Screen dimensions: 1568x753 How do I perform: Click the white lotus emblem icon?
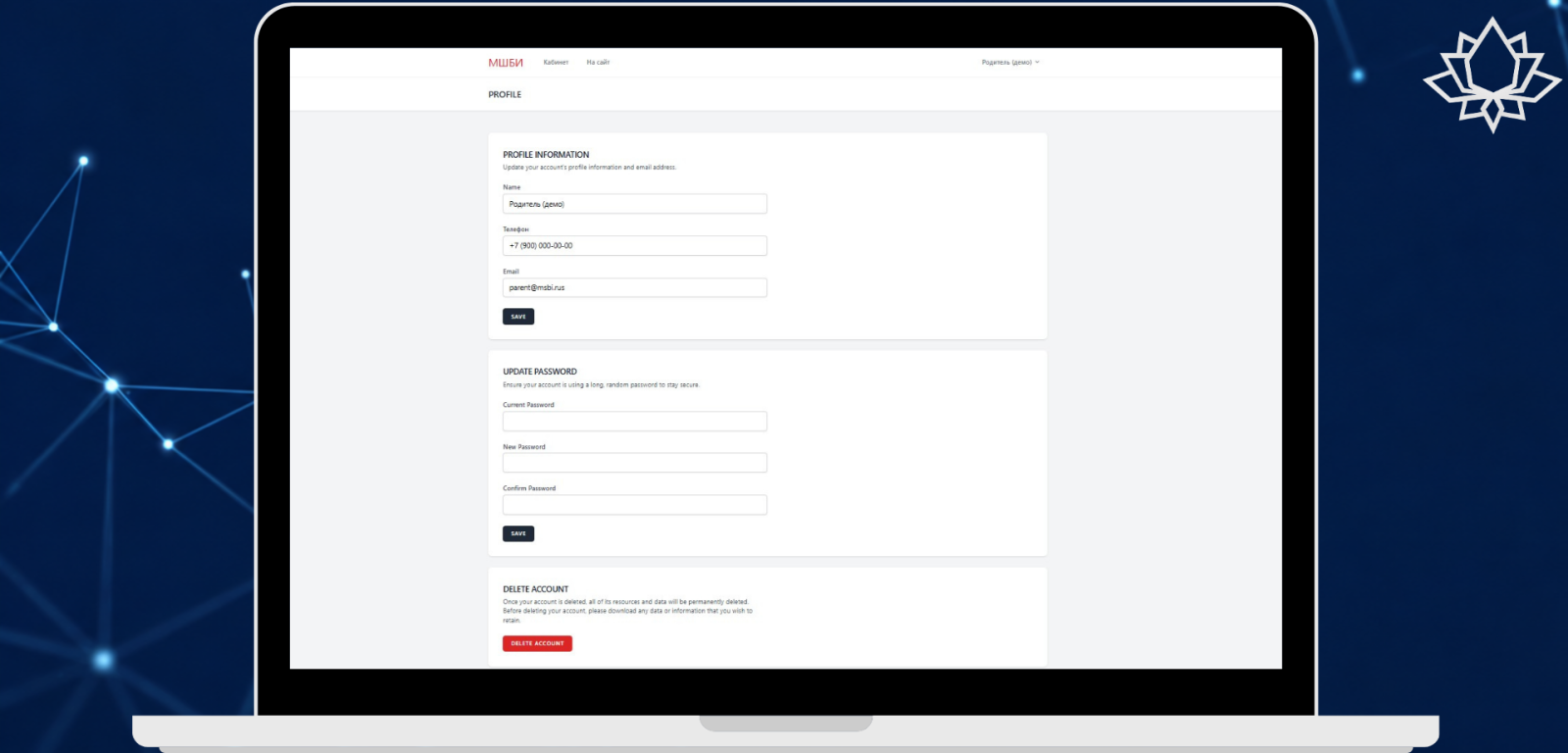pyautogui.click(x=1492, y=75)
